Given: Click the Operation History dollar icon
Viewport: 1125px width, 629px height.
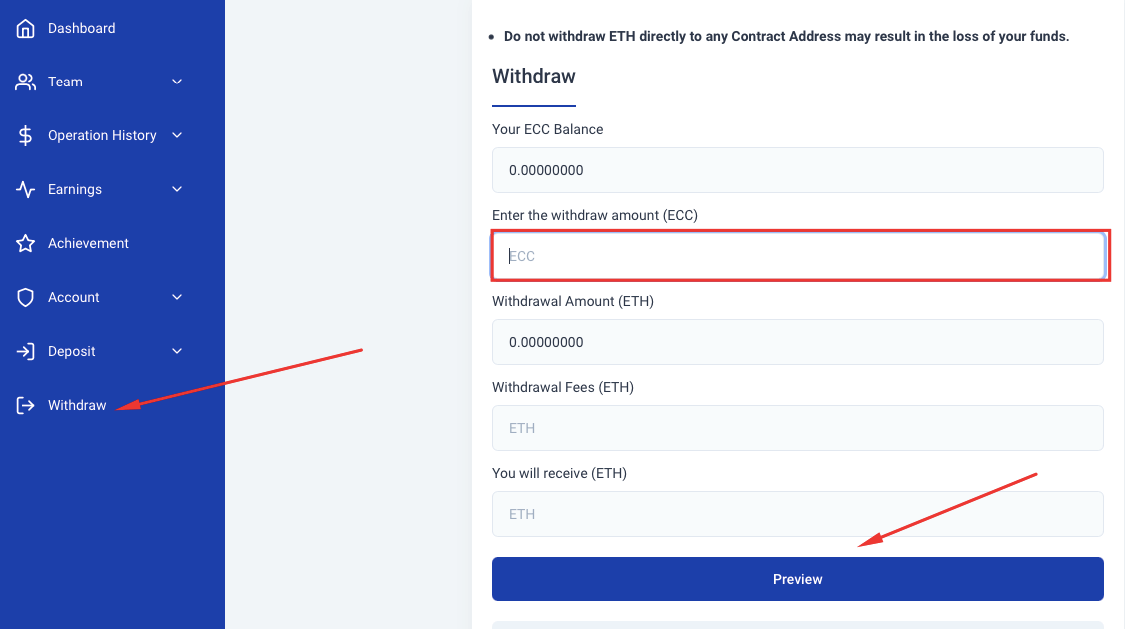Looking at the screenshot, I should (x=25, y=135).
